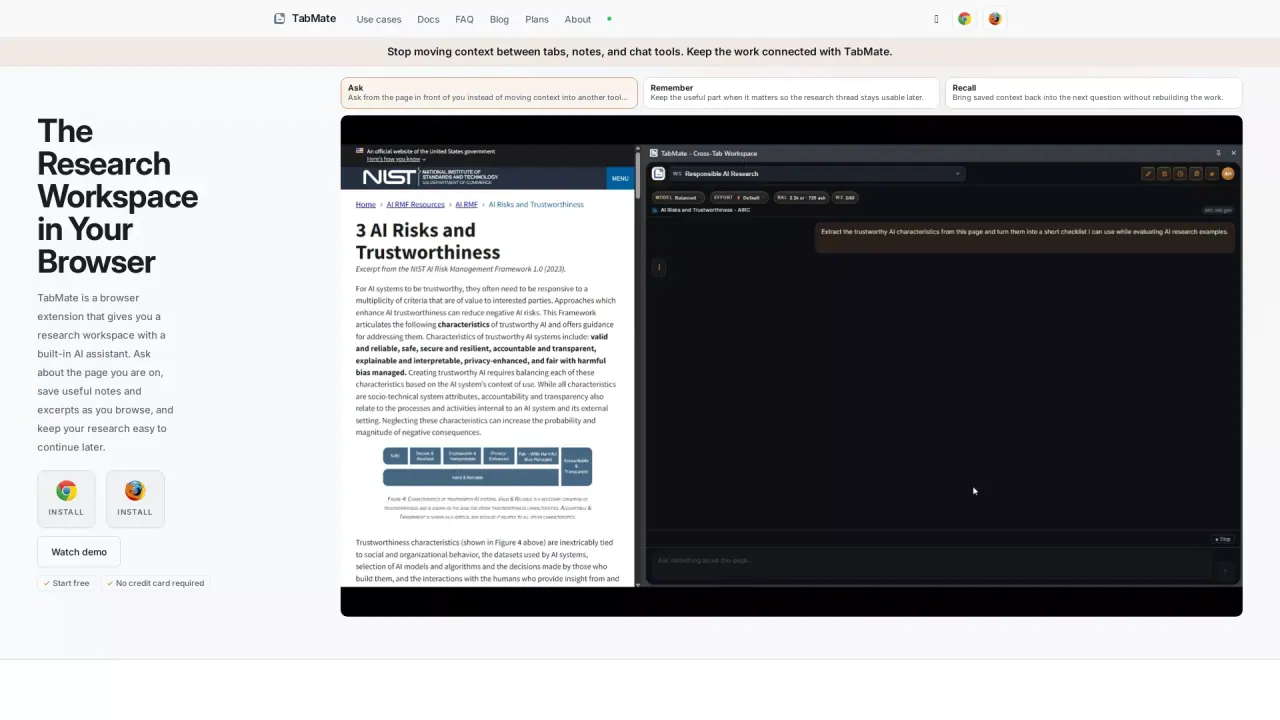
Task: Click the green status dot beside About
Action: point(609,19)
